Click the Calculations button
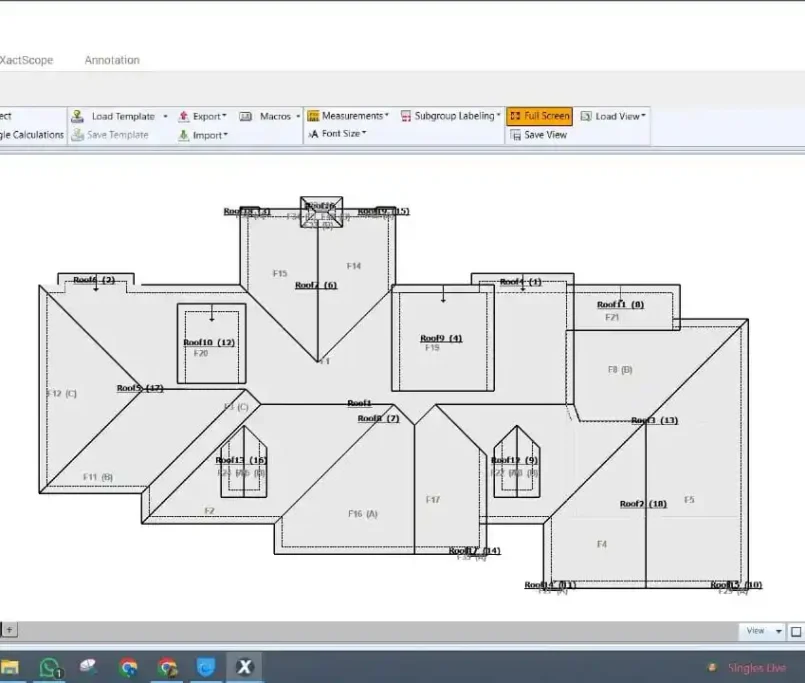Screen dimensions: 805x683 pyautogui.click(x=32, y=135)
